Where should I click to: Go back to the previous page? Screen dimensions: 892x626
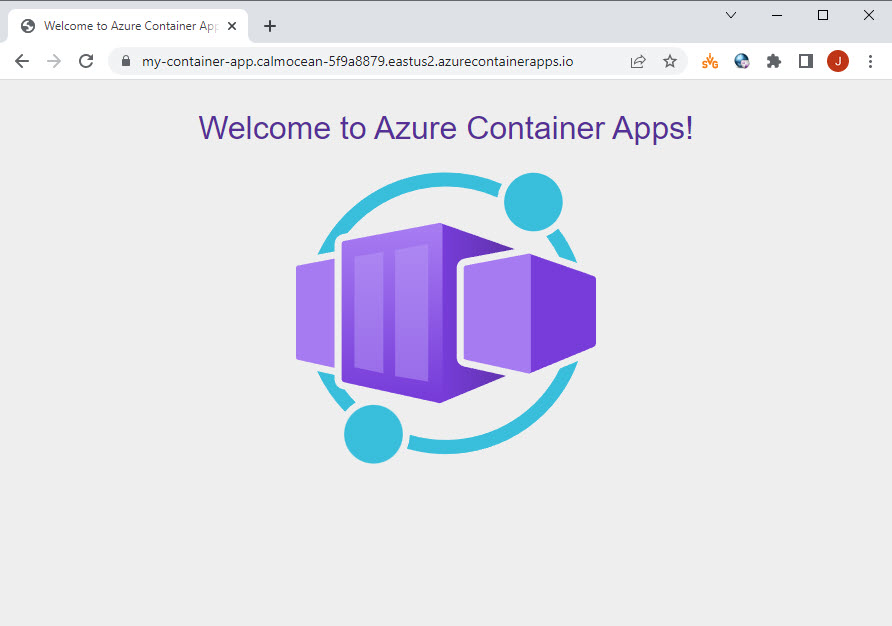click(x=22, y=61)
